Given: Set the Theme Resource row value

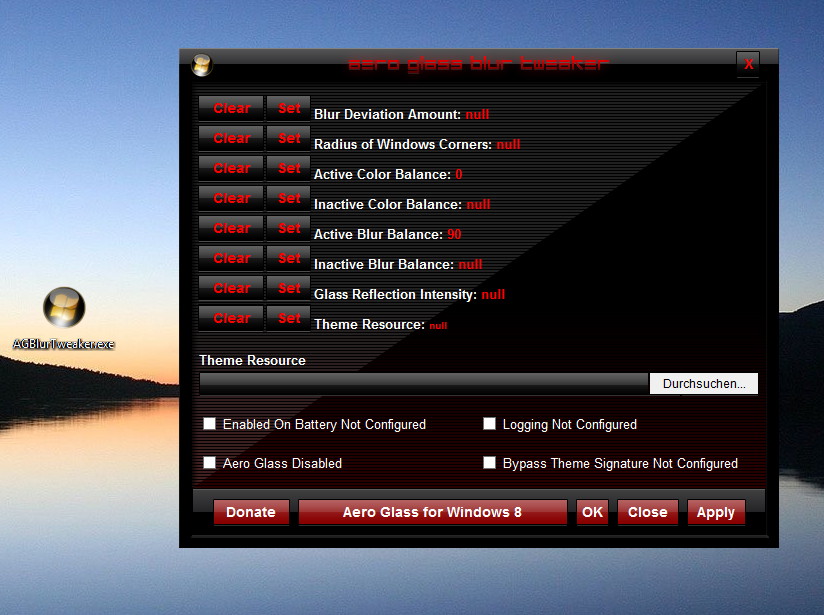Looking at the screenshot, I should point(289,318).
